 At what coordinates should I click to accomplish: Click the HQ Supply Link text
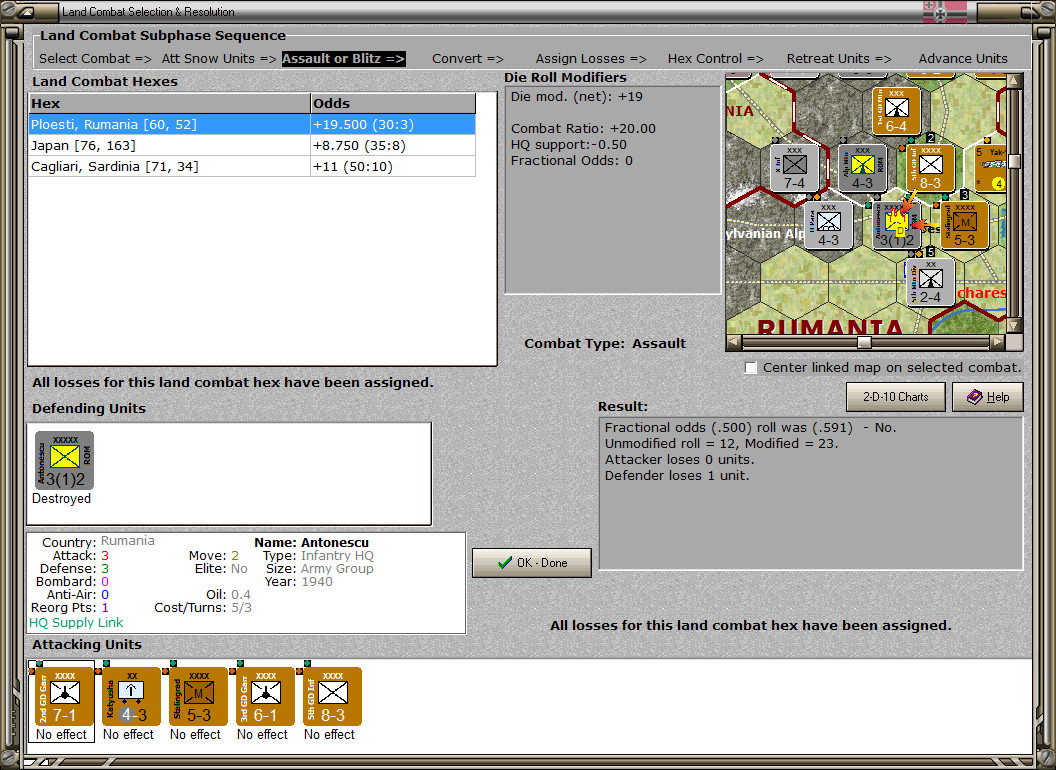(x=76, y=622)
